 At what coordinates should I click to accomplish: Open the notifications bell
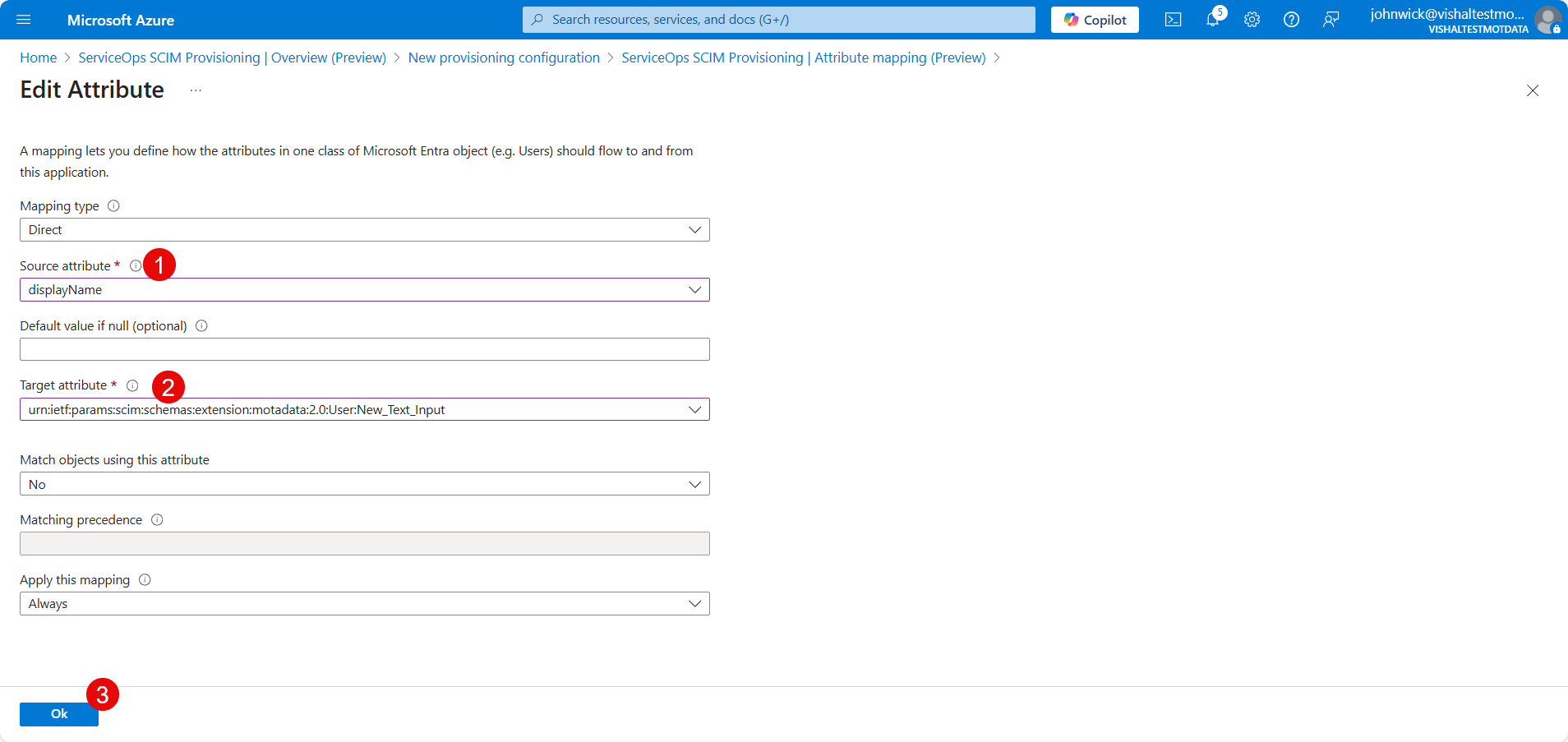click(x=1212, y=20)
